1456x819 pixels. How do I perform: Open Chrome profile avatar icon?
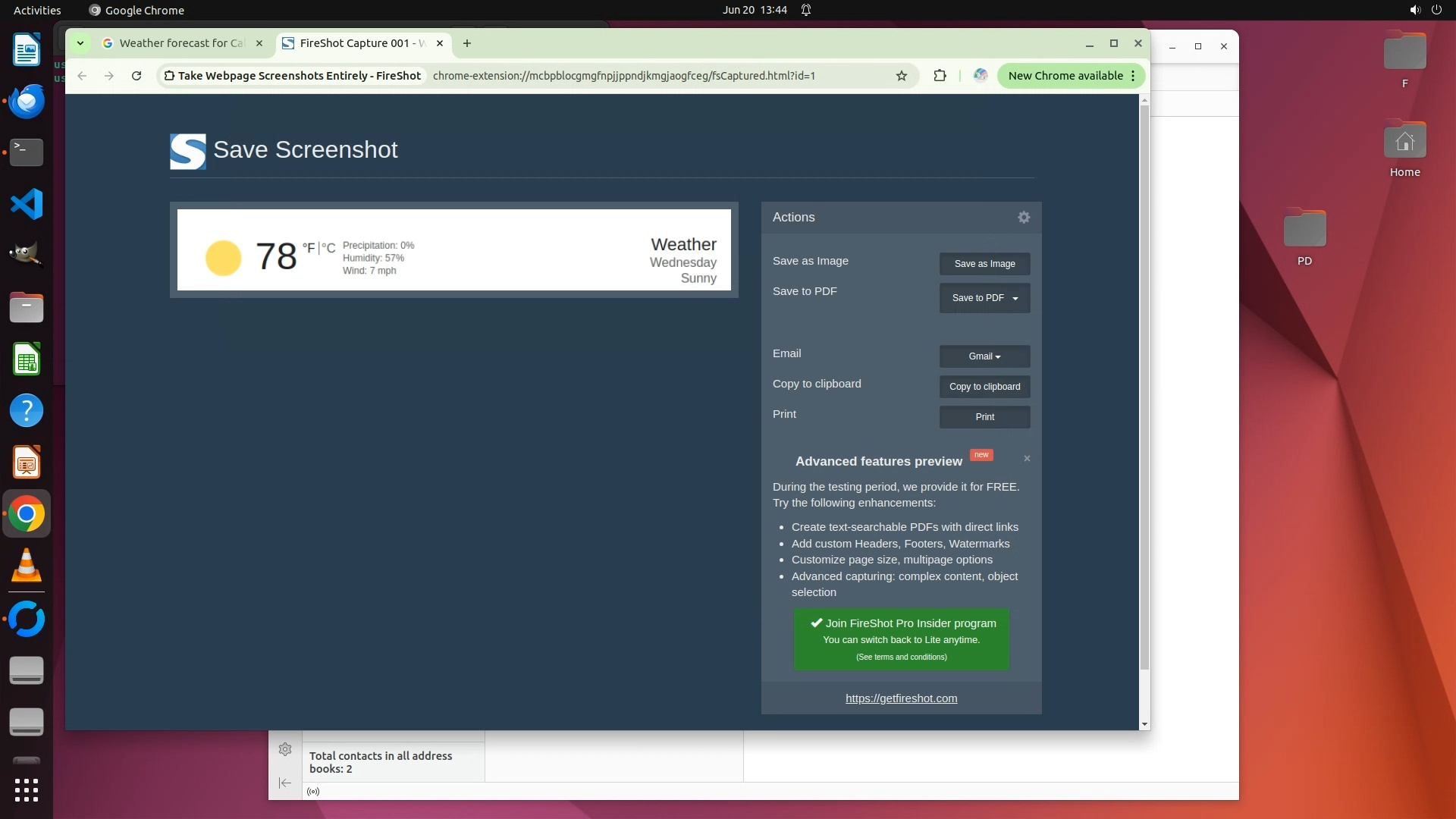981,76
